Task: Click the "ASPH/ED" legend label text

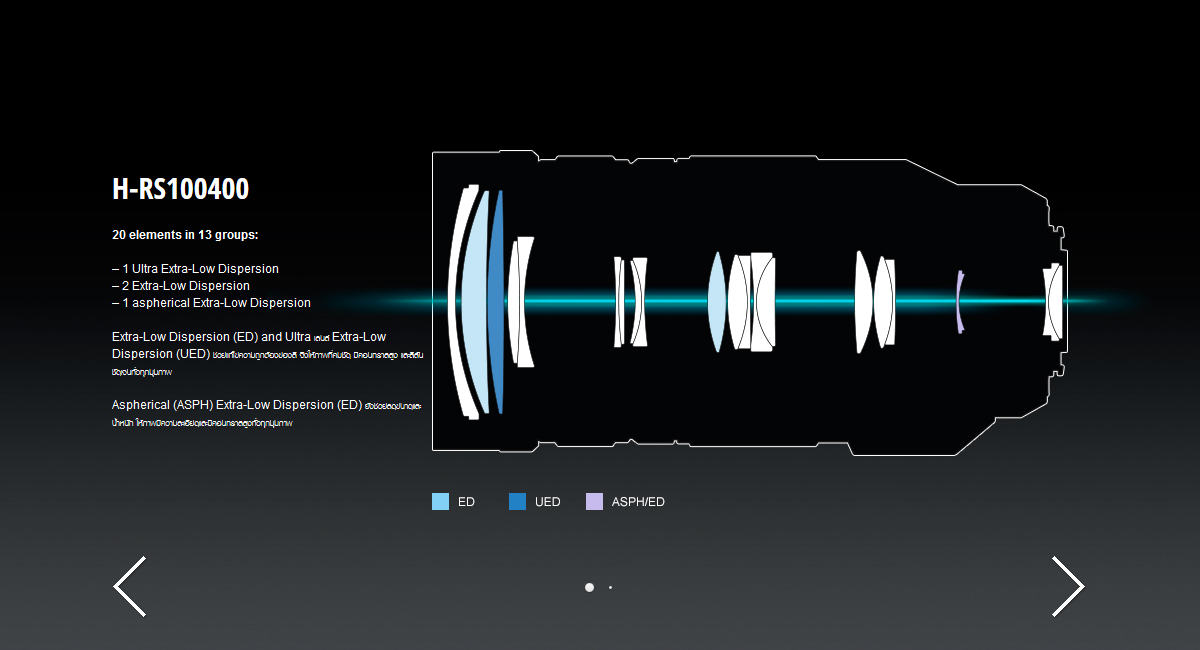Action: point(637,502)
